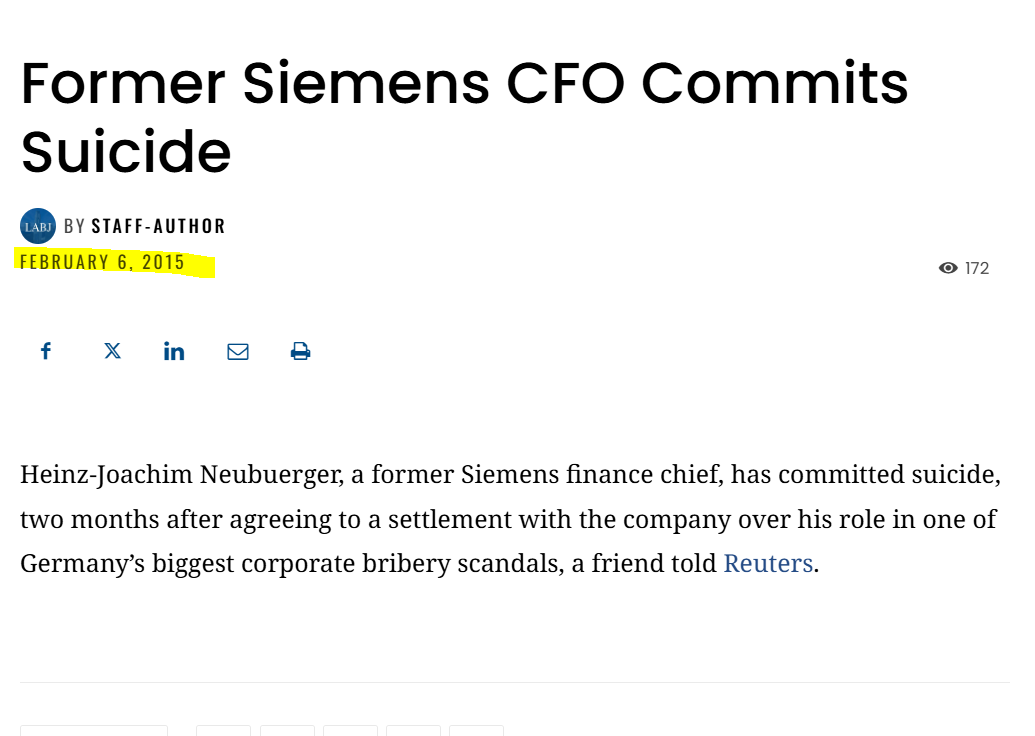Click the Former Siemens CFO headline
The height and width of the screenshot is (736, 1035).
click(x=464, y=117)
